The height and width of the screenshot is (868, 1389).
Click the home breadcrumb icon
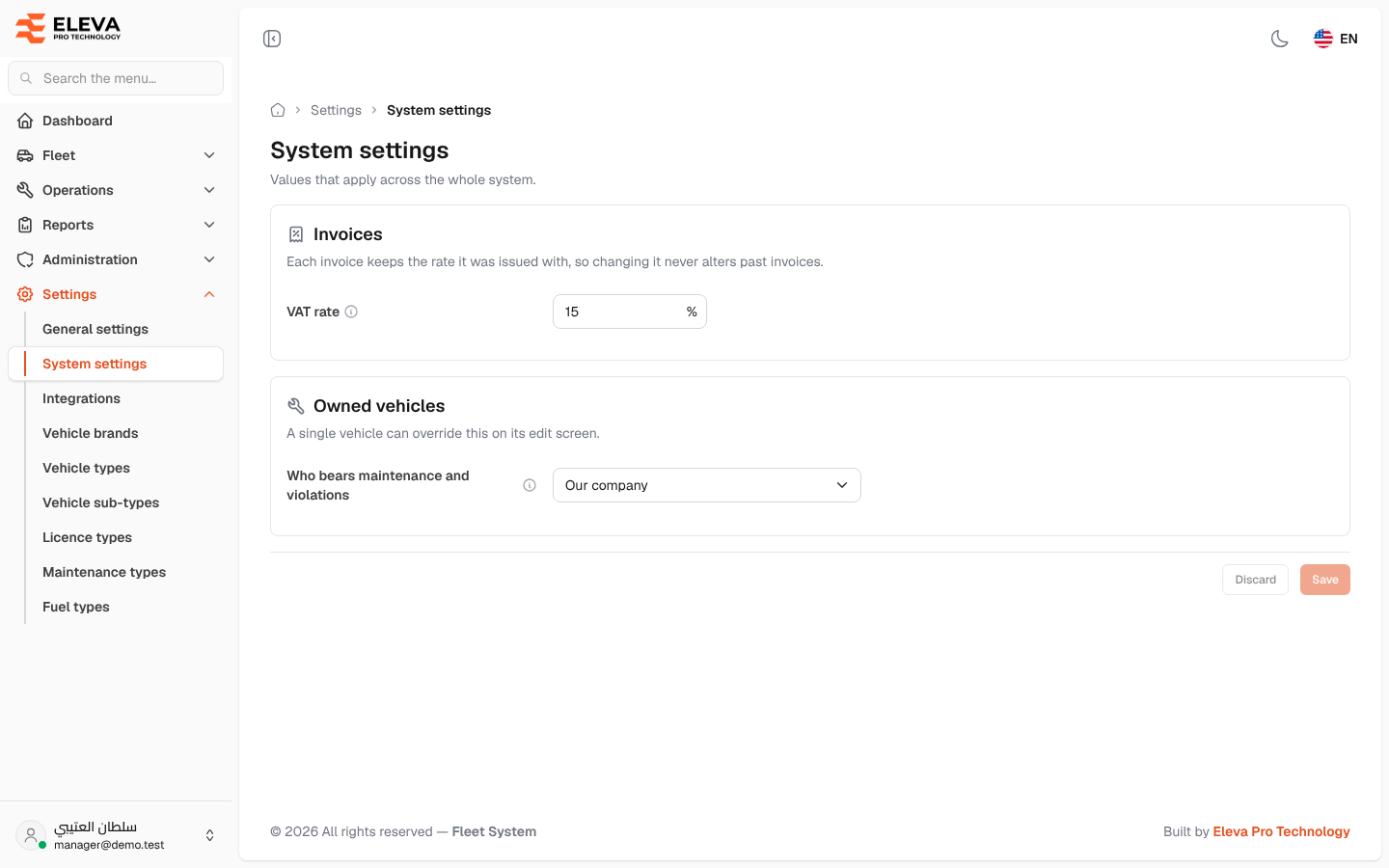pyautogui.click(x=278, y=110)
